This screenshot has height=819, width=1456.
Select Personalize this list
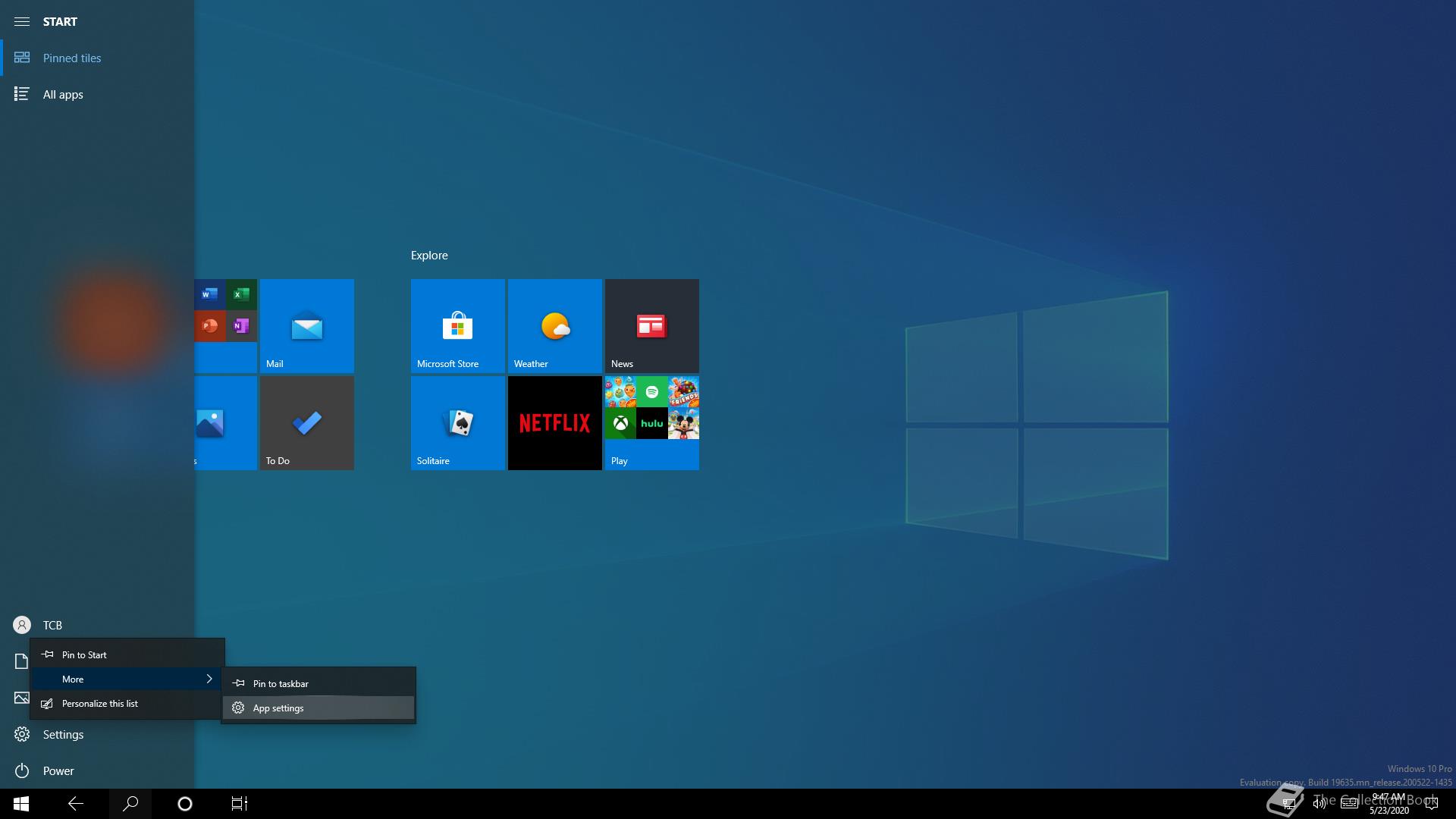(127, 703)
